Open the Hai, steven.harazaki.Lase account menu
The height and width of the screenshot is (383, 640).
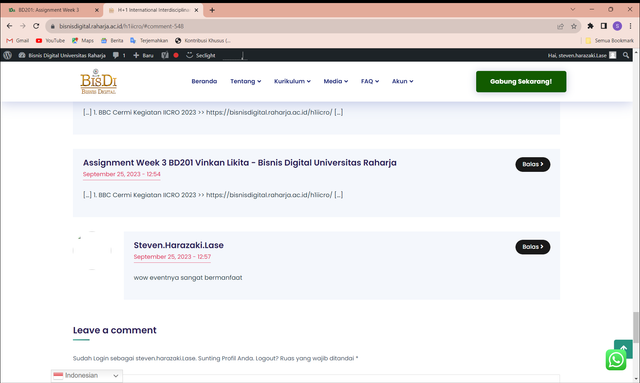(582, 55)
